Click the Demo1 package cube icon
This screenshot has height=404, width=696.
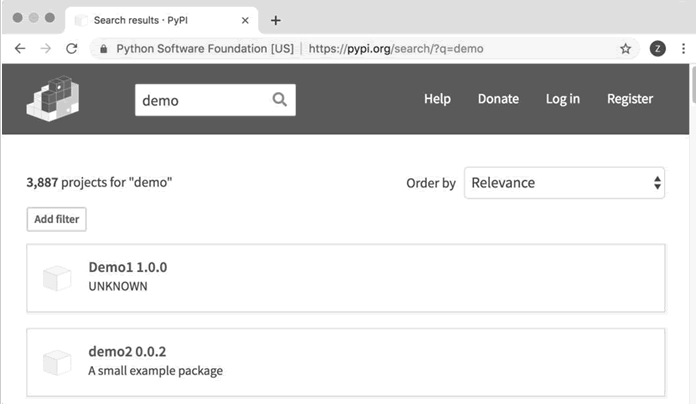point(57,278)
